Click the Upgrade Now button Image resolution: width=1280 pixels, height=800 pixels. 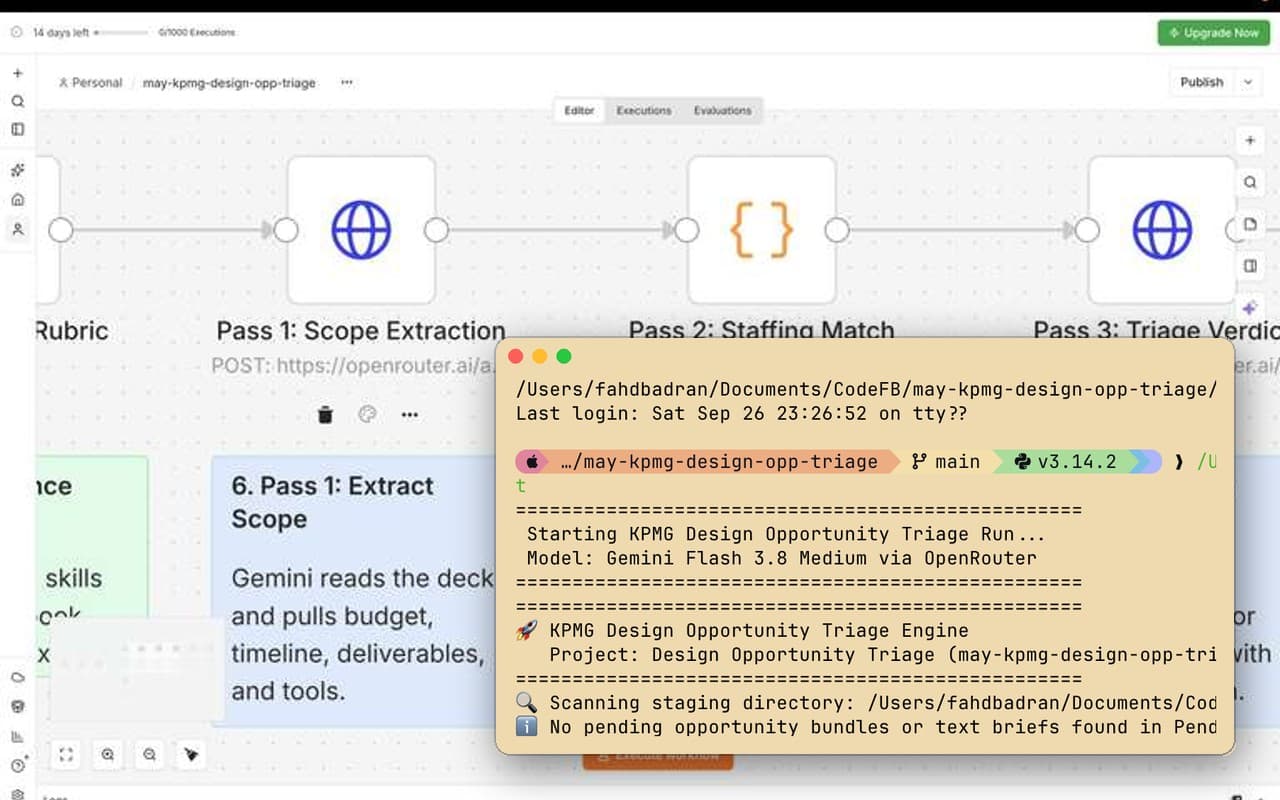tap(1214, 33)
